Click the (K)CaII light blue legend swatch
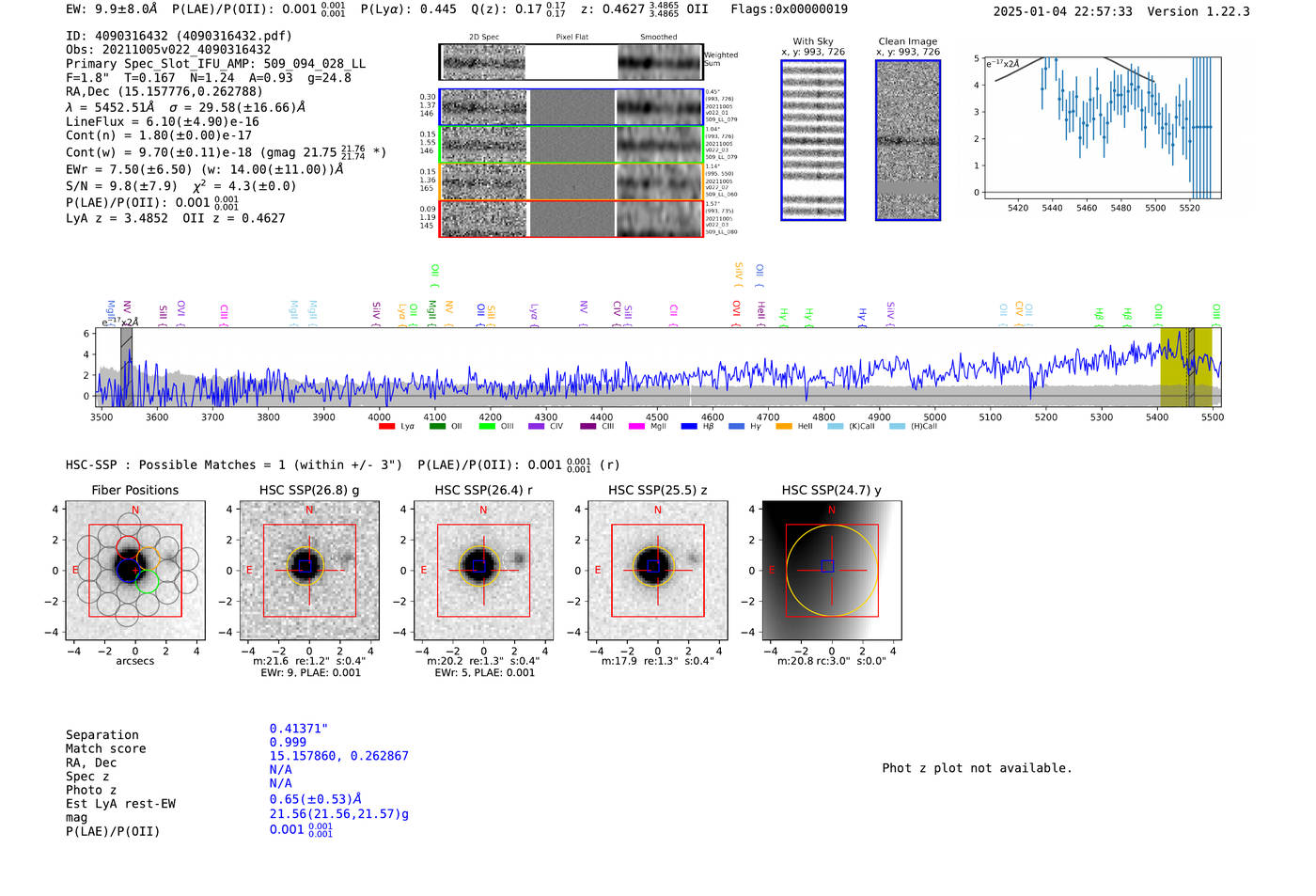 [x=835, y=427]
